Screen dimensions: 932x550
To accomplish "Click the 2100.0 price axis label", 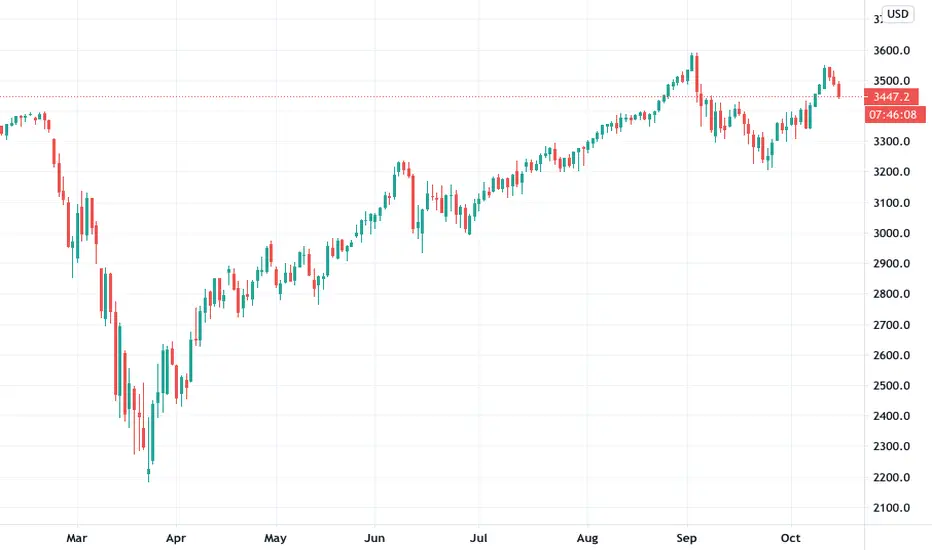I will tap(891, 507).
